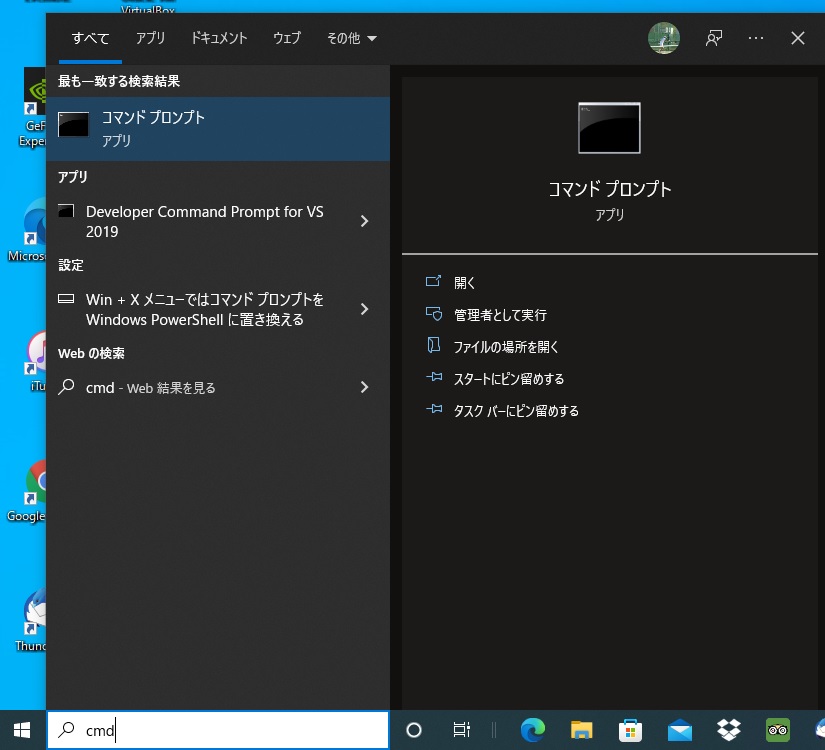The image size is (825, 750).
Task: Expand the その他 dropdown
Action: coord(351,38)
